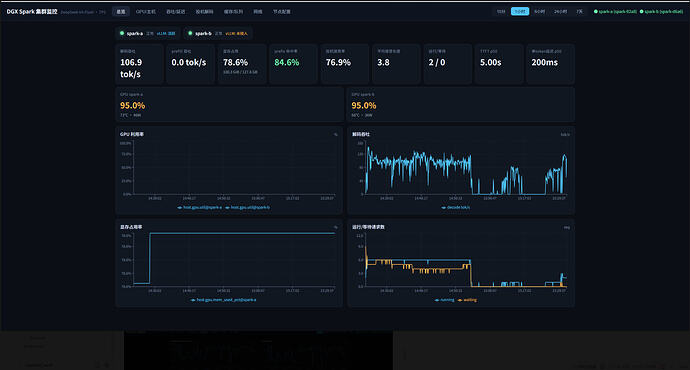Select the 24-hour time range

click(560, 11)
